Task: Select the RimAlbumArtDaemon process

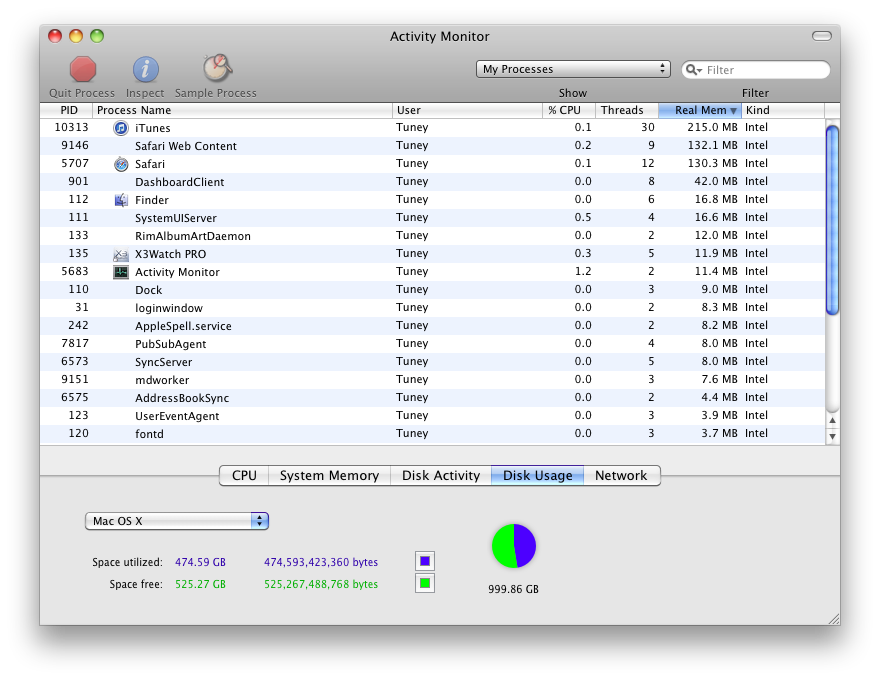Action: [x=432, y=236]
